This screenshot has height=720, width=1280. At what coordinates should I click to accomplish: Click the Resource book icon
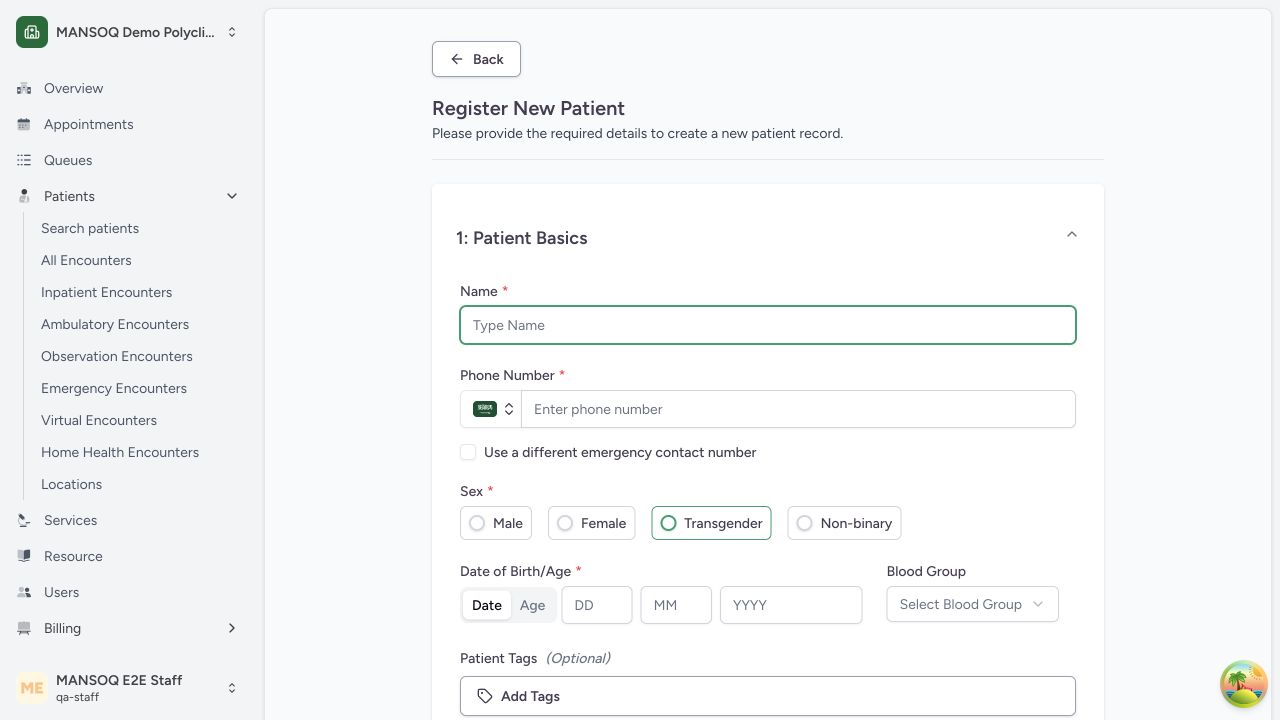point(24,556)
